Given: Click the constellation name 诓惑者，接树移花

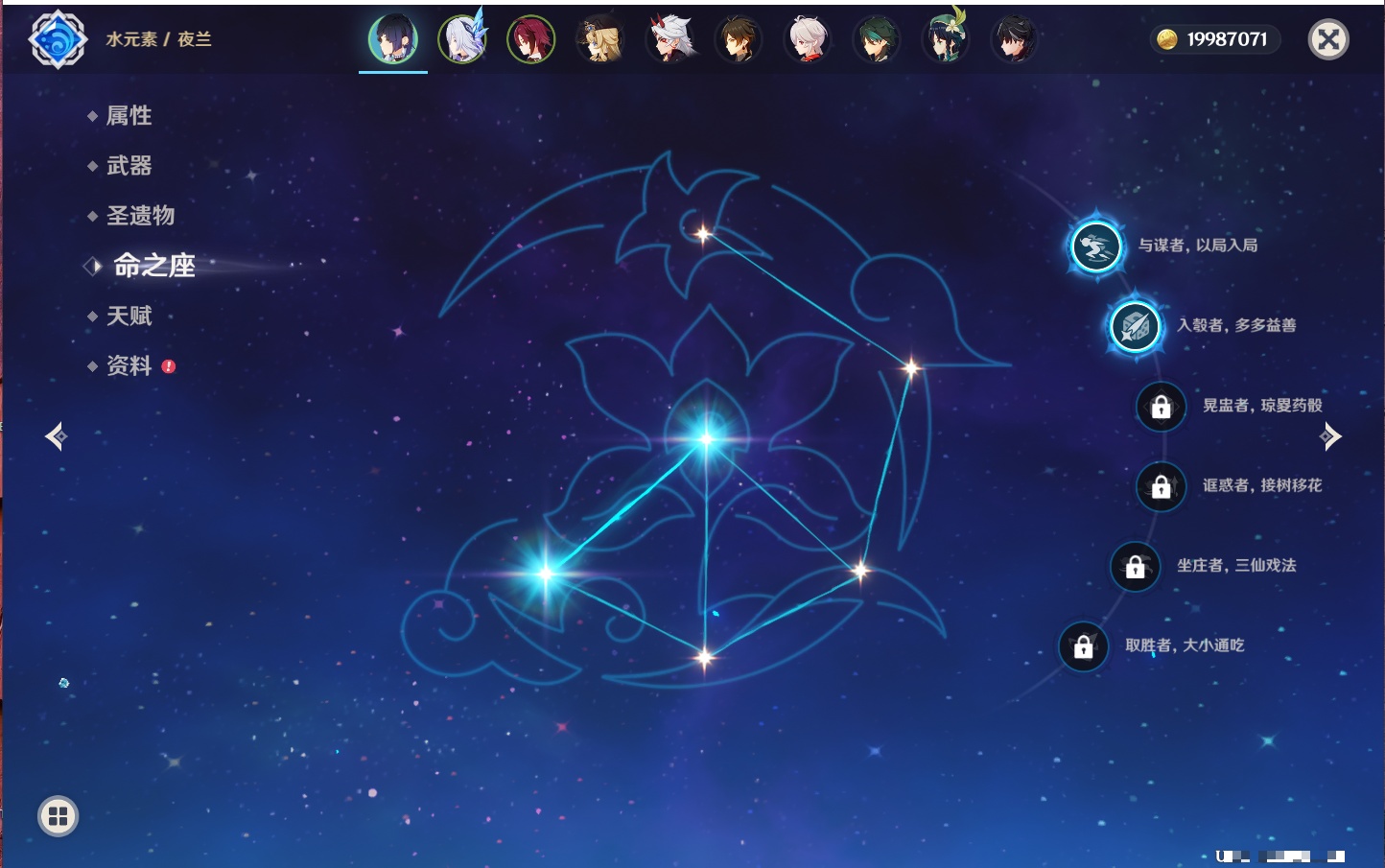Looking at the screenshot, I should pyautogui.click(x=1262, y=485).
